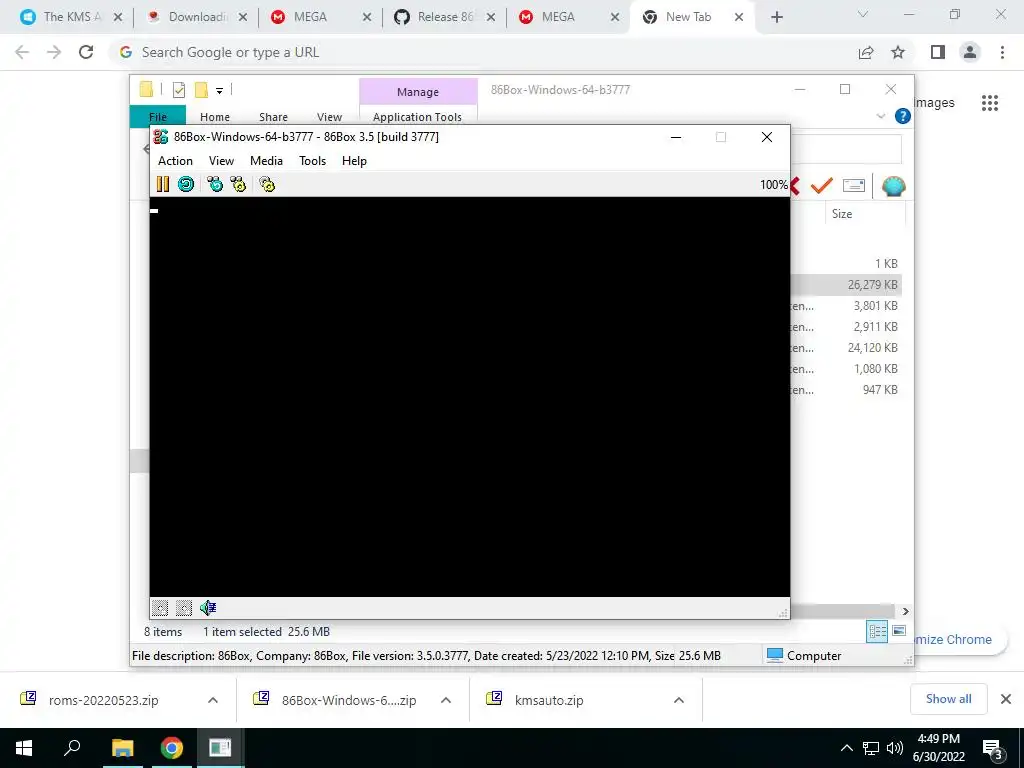Expand options for kmsauto.zip
The height and width of the screenshot is (768, 1024).
[679, 700]
